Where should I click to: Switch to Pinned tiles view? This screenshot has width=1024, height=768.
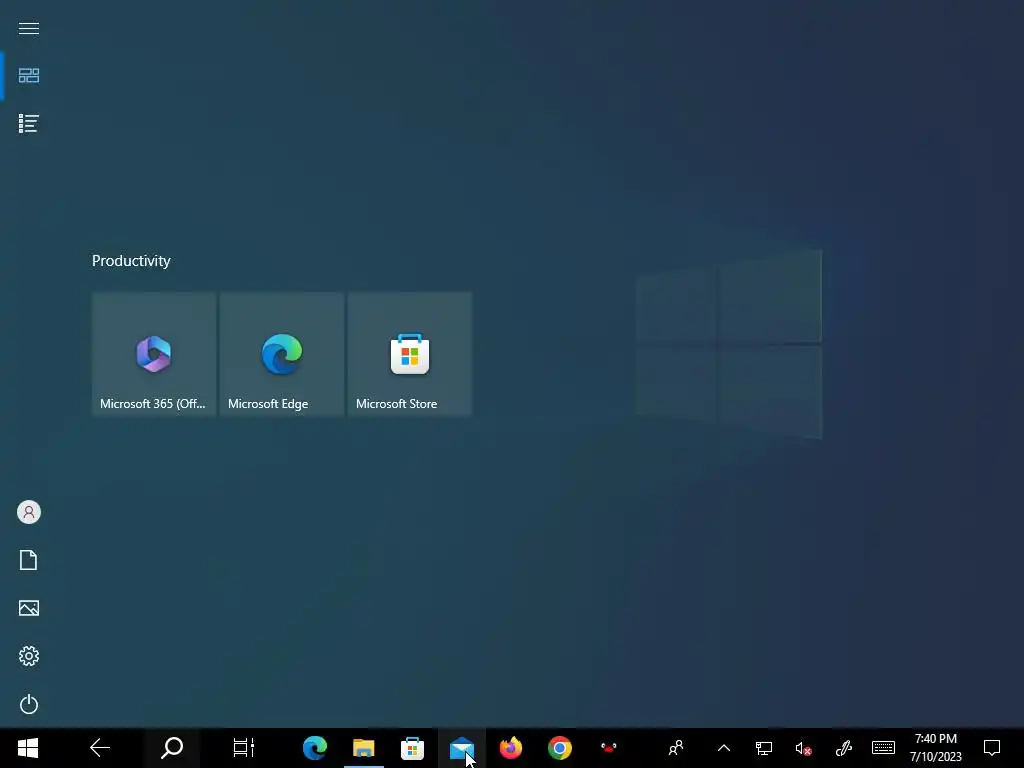(x=29, y=76)
